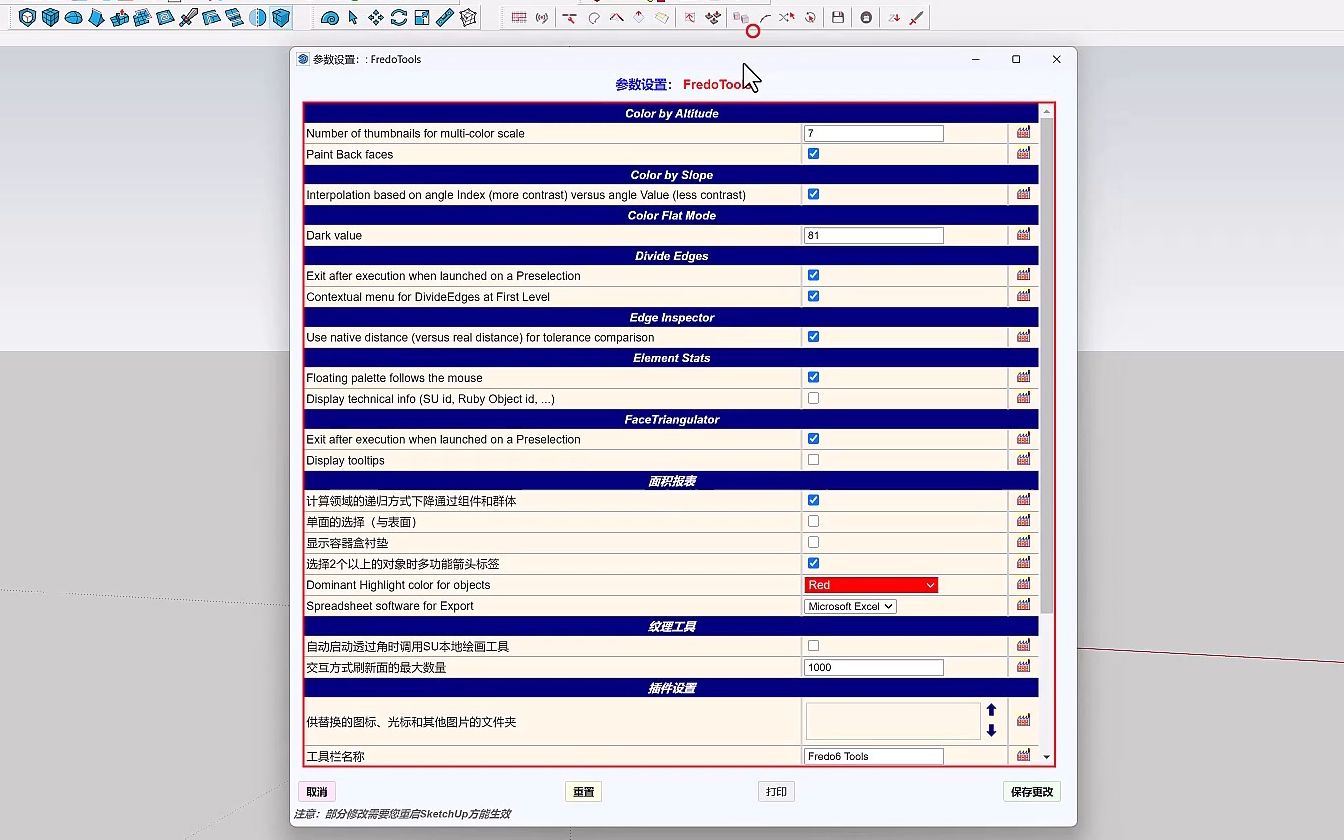Click the red broadcast signal icon
This screenshot has height=840, width=1344.
point(541,17)
